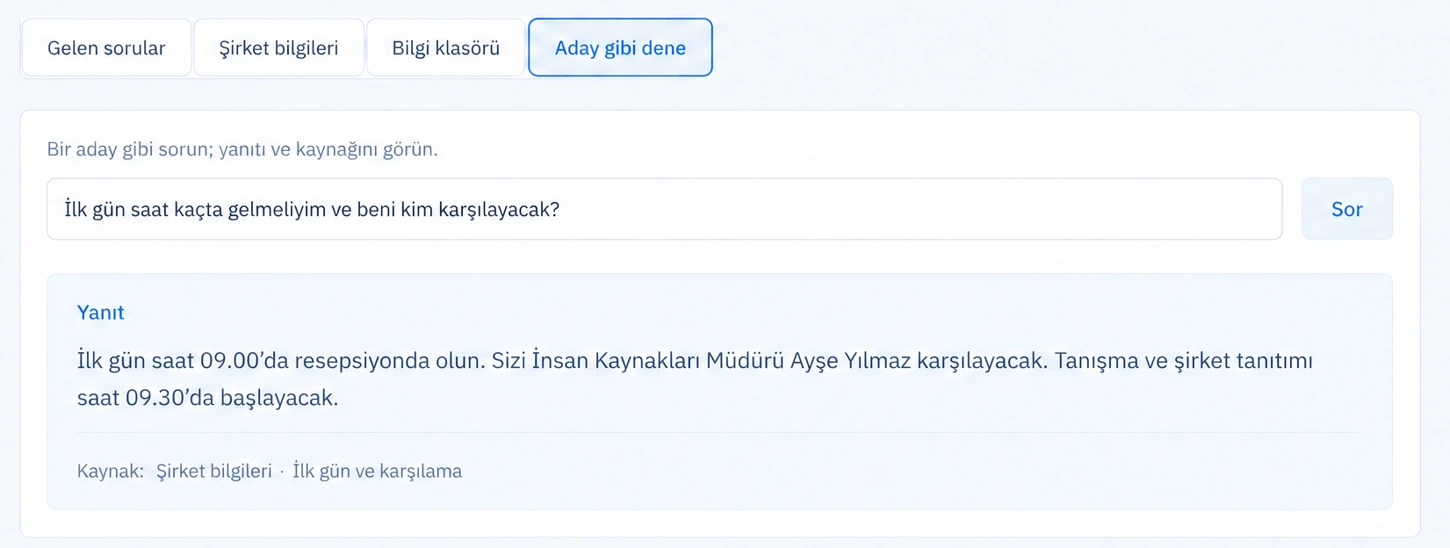
Task: Switch to the Şirket bilgileri tab
Action: (279, 47)
